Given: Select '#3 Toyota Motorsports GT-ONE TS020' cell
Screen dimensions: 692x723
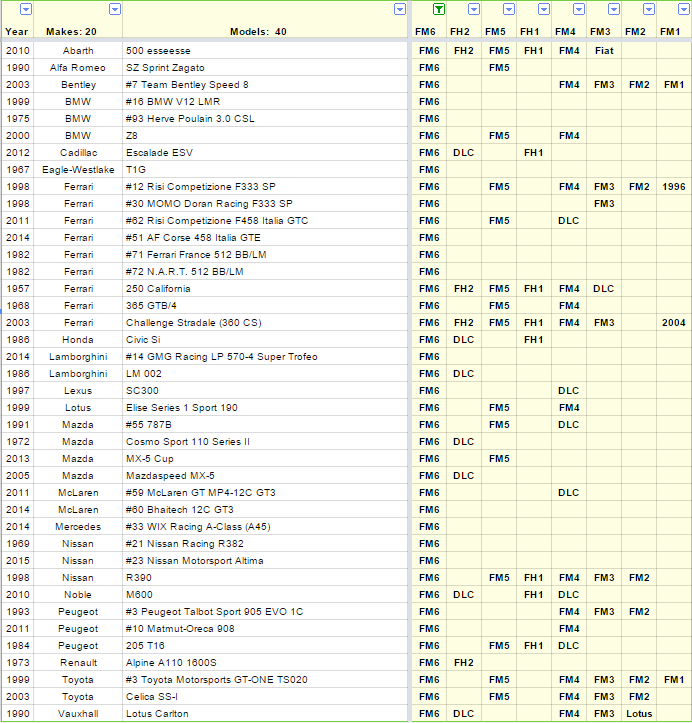Looking at the screenshot, I should (265, 680).
